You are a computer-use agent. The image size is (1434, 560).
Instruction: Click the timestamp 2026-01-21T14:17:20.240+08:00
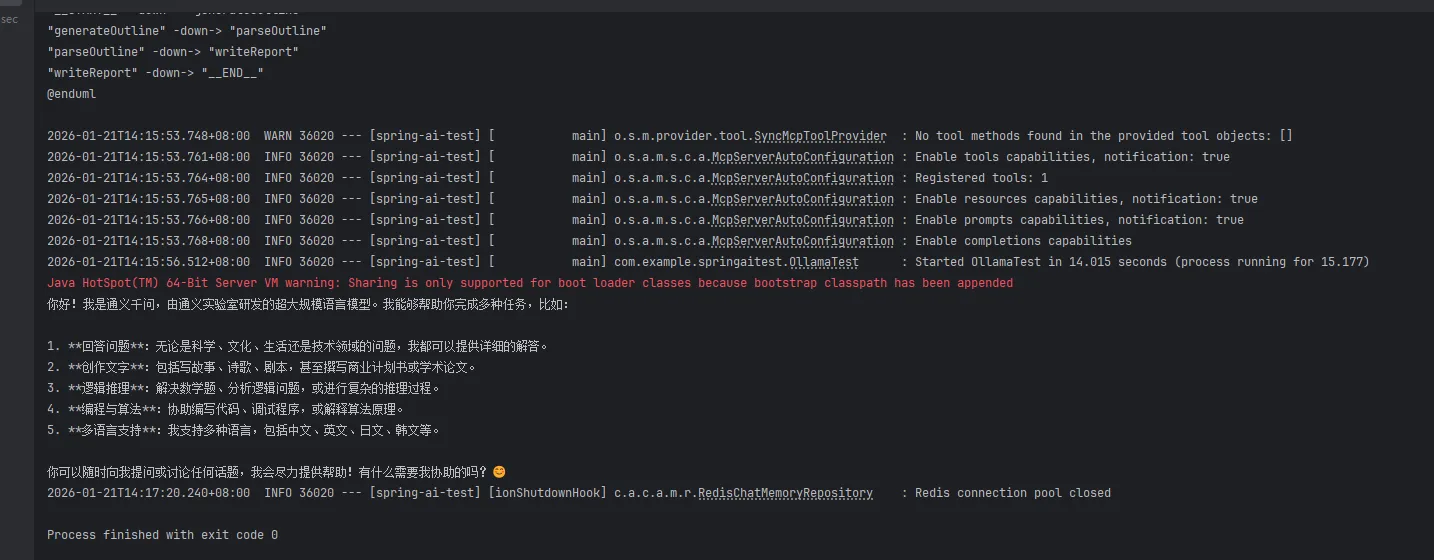pos(148,493)
